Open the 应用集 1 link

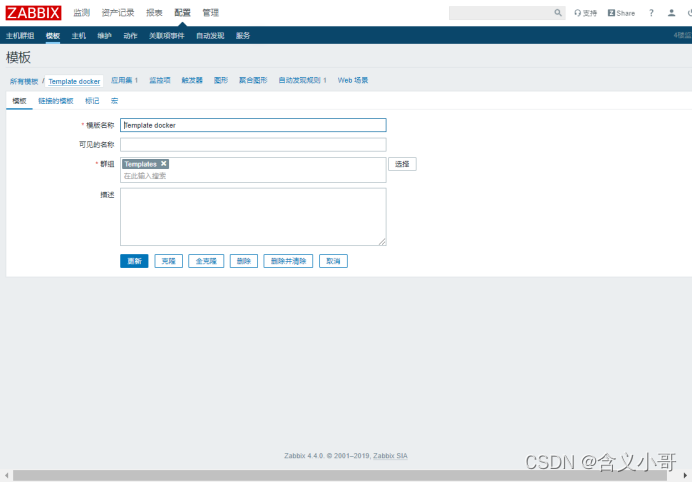click(124, 80)
